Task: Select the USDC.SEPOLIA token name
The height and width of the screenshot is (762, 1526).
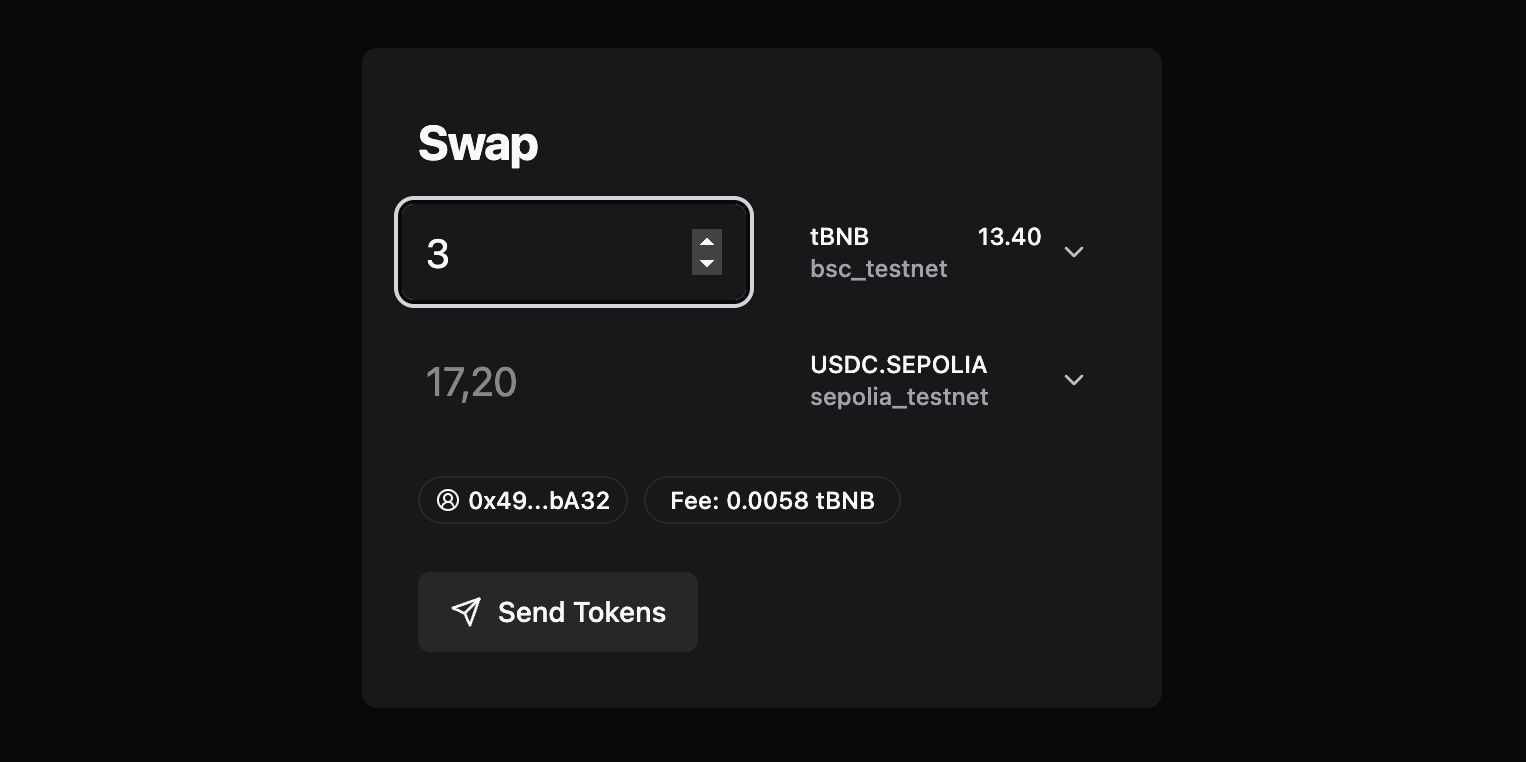Action: 898,365
